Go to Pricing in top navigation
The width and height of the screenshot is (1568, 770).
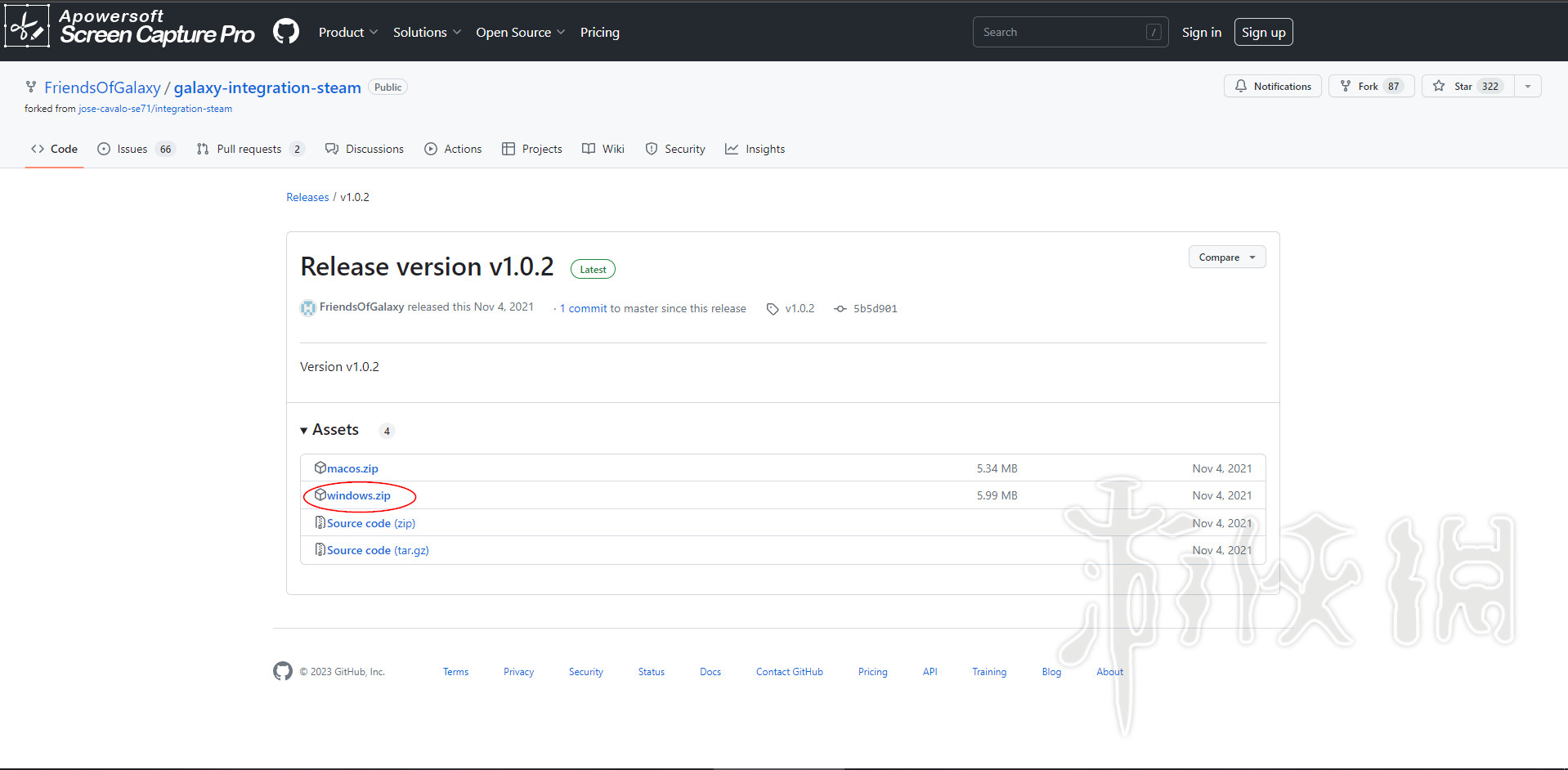click(x=600, y=32)
